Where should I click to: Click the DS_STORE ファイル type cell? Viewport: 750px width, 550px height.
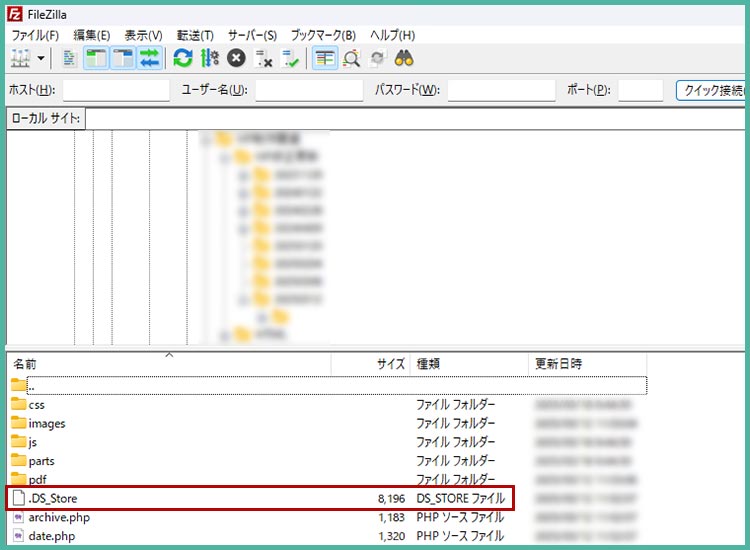tap(461, 498)
